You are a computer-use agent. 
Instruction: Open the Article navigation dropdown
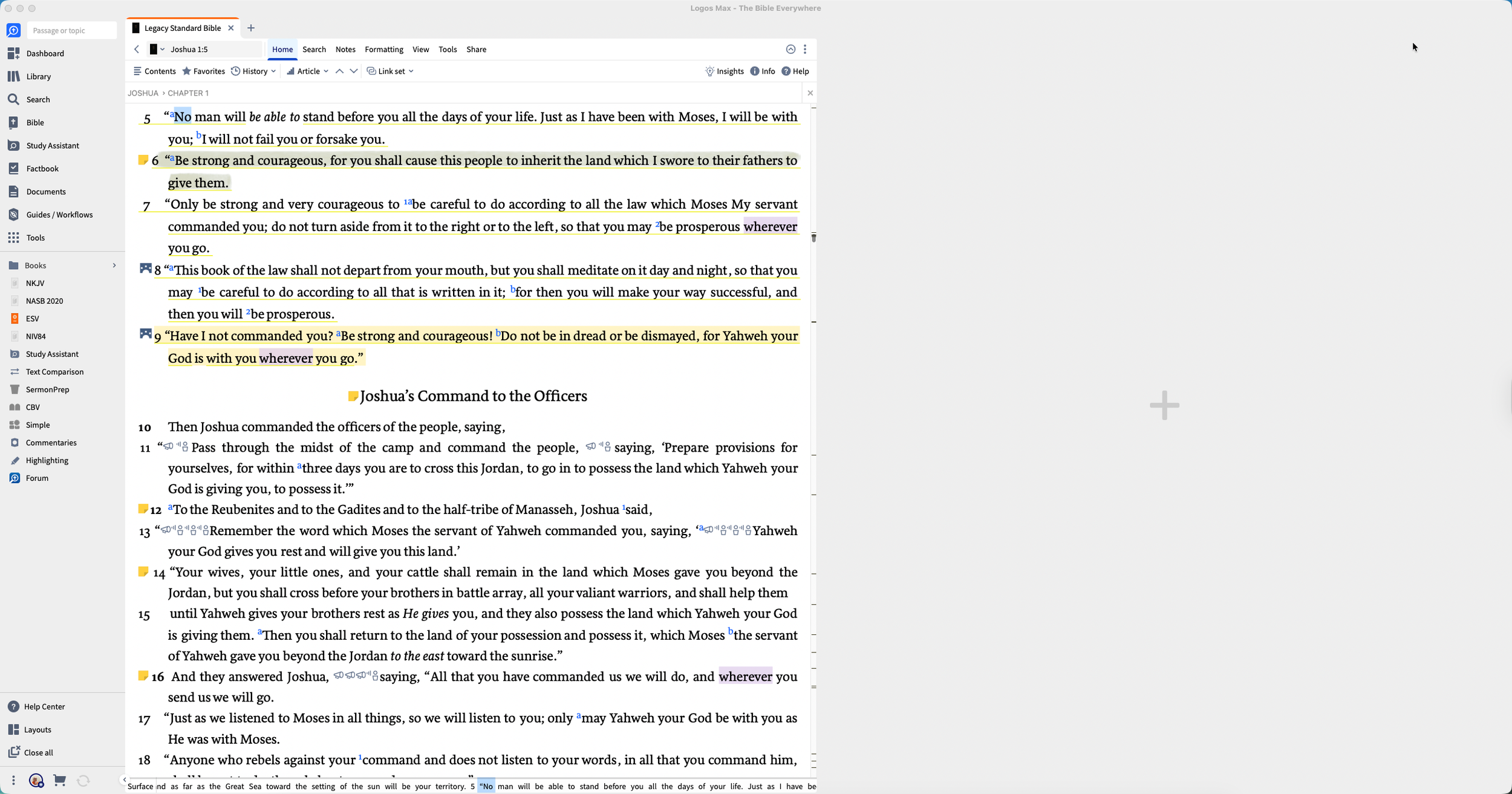pyautogui.click(x=308, y=71)
